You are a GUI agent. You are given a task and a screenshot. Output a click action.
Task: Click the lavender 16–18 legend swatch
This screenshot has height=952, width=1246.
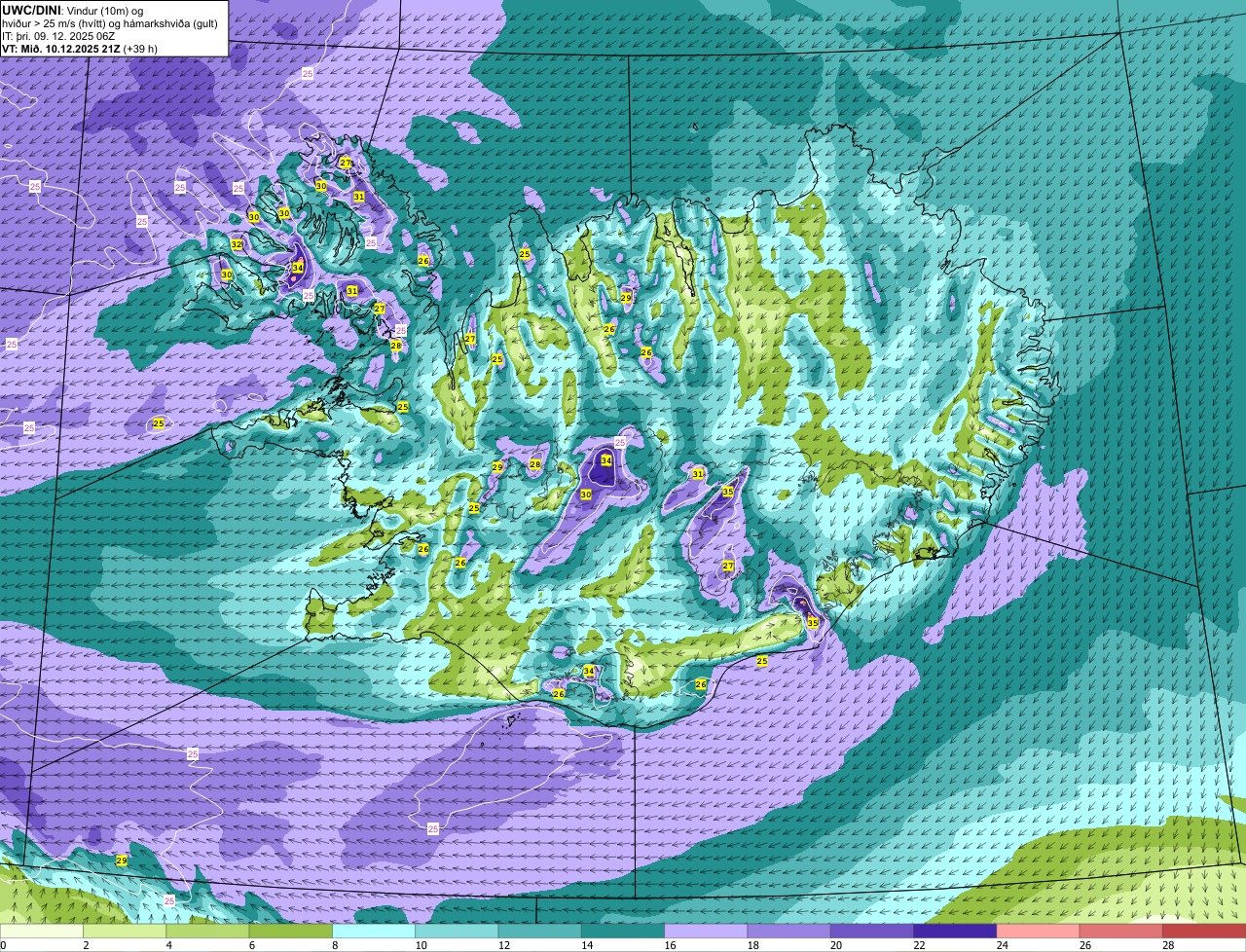click(x=706, y=931)
